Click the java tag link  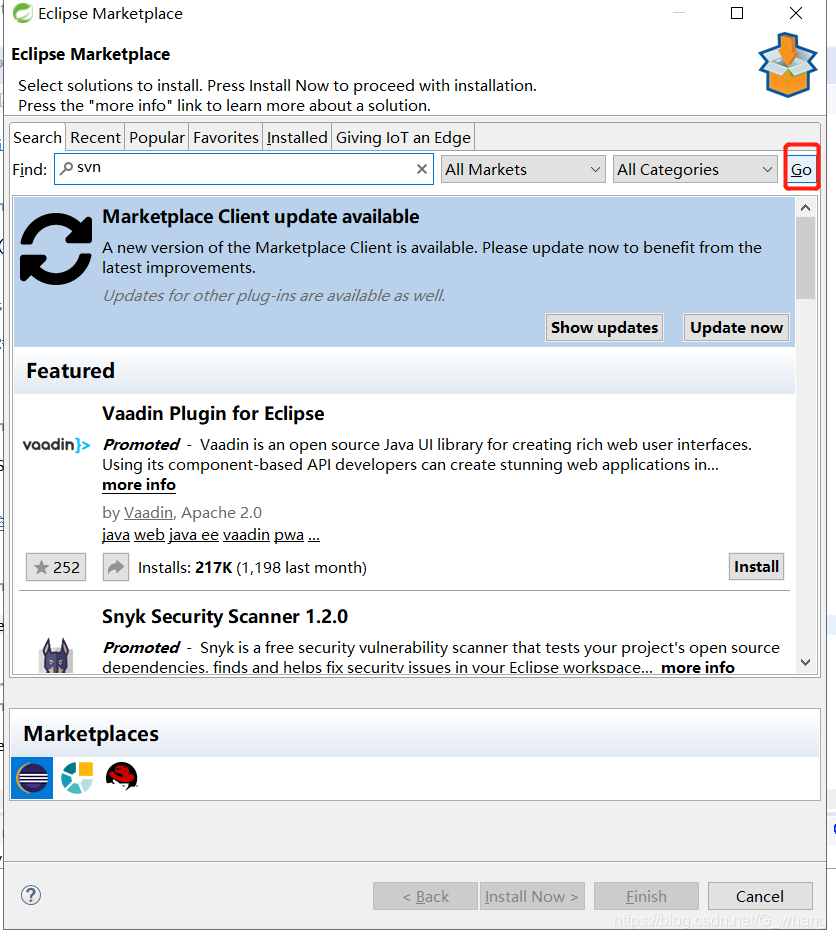click(x=116, y=534)
